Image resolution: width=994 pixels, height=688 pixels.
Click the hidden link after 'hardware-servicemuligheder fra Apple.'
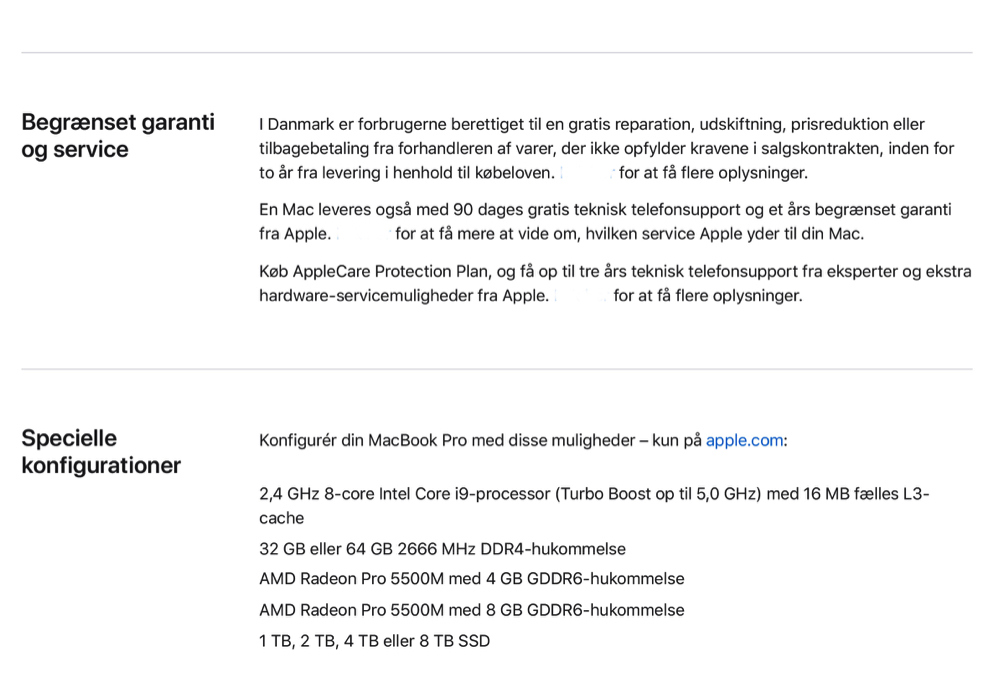(581, 296)
